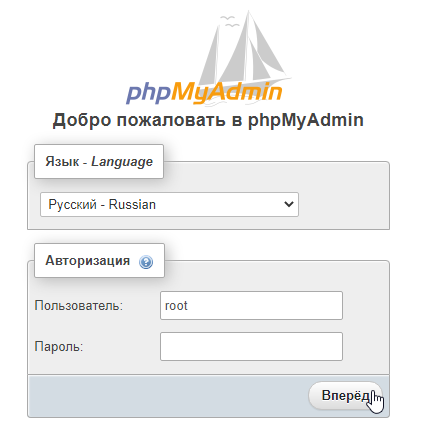Click the orange MyAdmin part of logo
This screenshot has width=428, height=444.
point(227,93)
